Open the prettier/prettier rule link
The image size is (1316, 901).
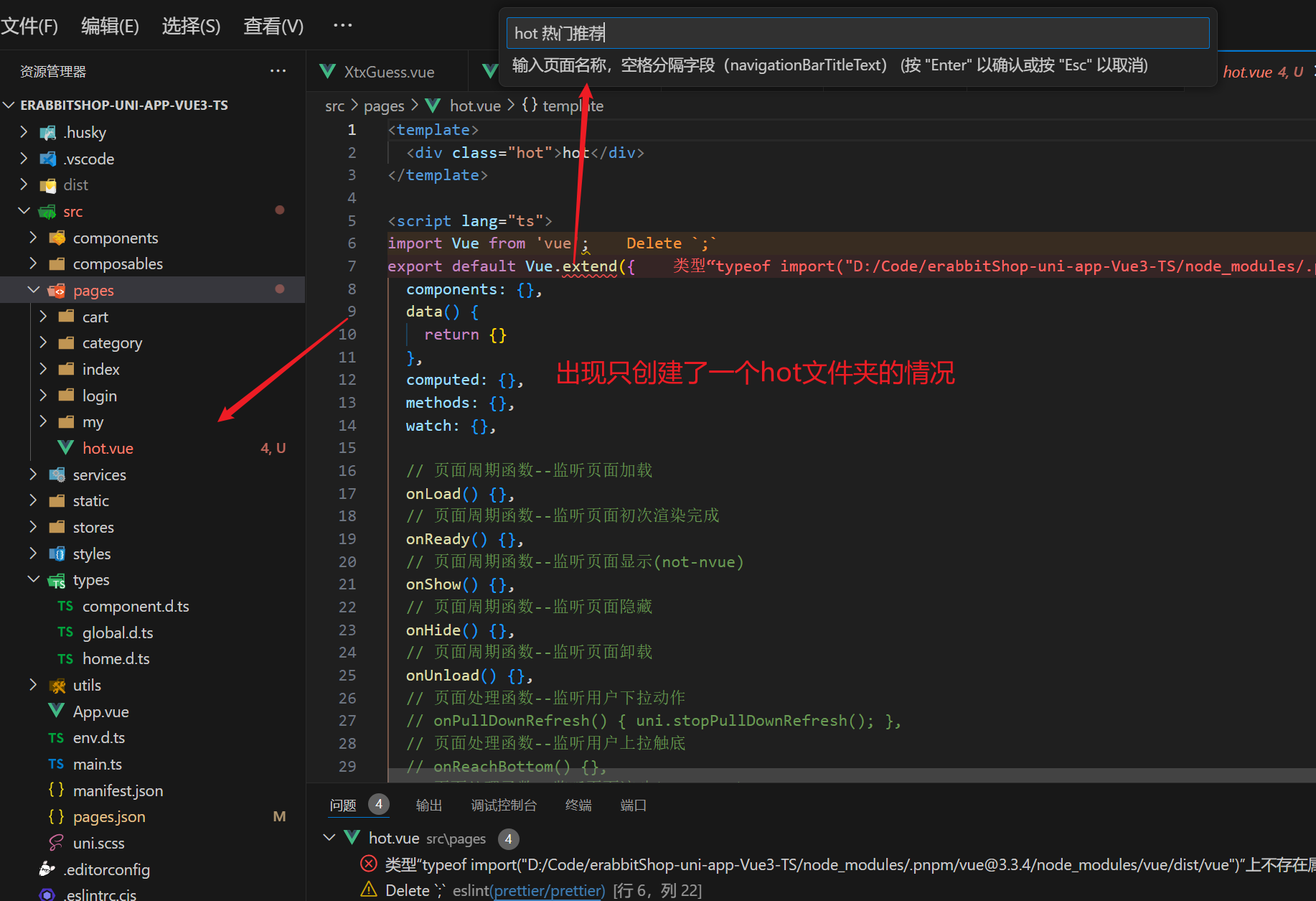tap(549, 890)
